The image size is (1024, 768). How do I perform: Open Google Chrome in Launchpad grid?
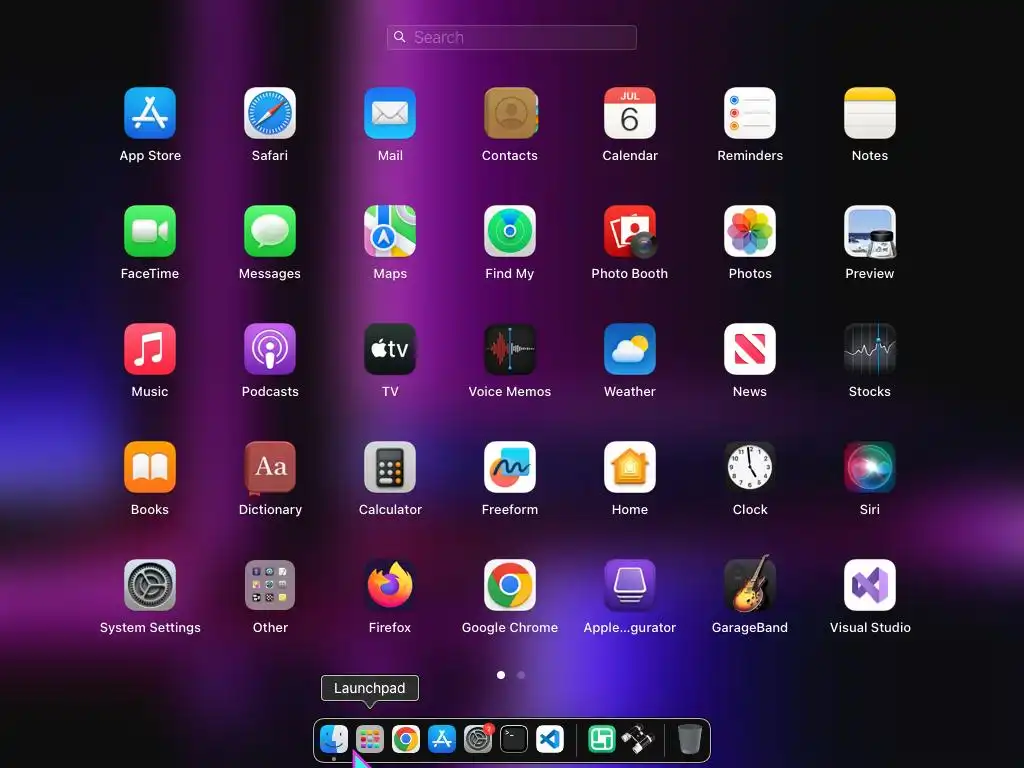[510, 585]
